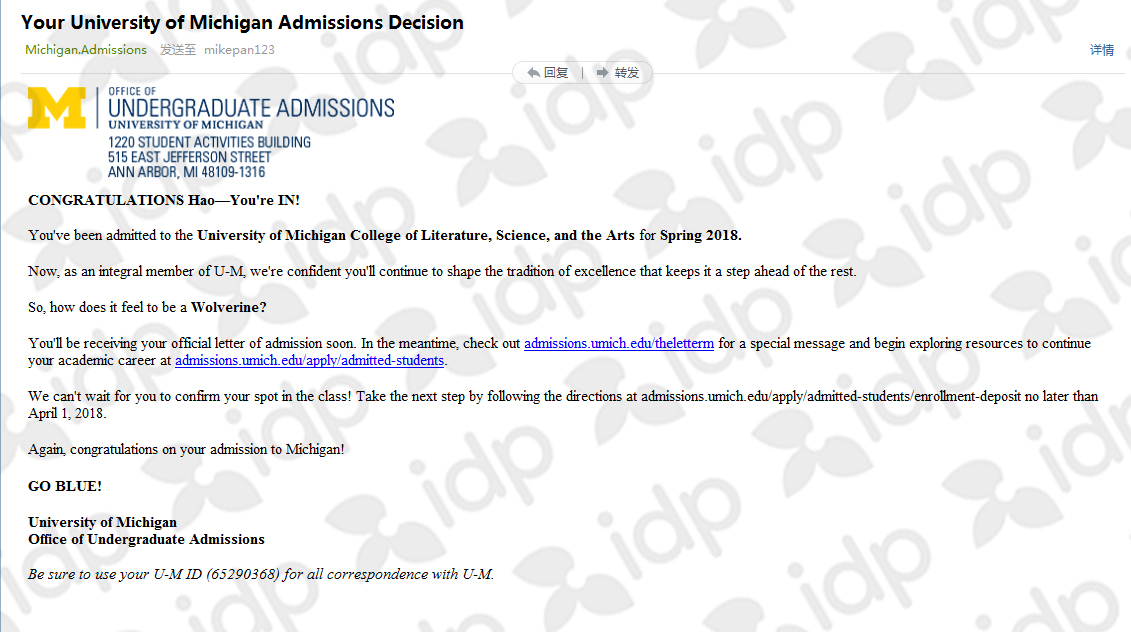Image resolution: width=1131 pixels, height=632 pixels.
Task: Click the U-M ID number line
Action: pyautogui.click(x=261, y=575)
